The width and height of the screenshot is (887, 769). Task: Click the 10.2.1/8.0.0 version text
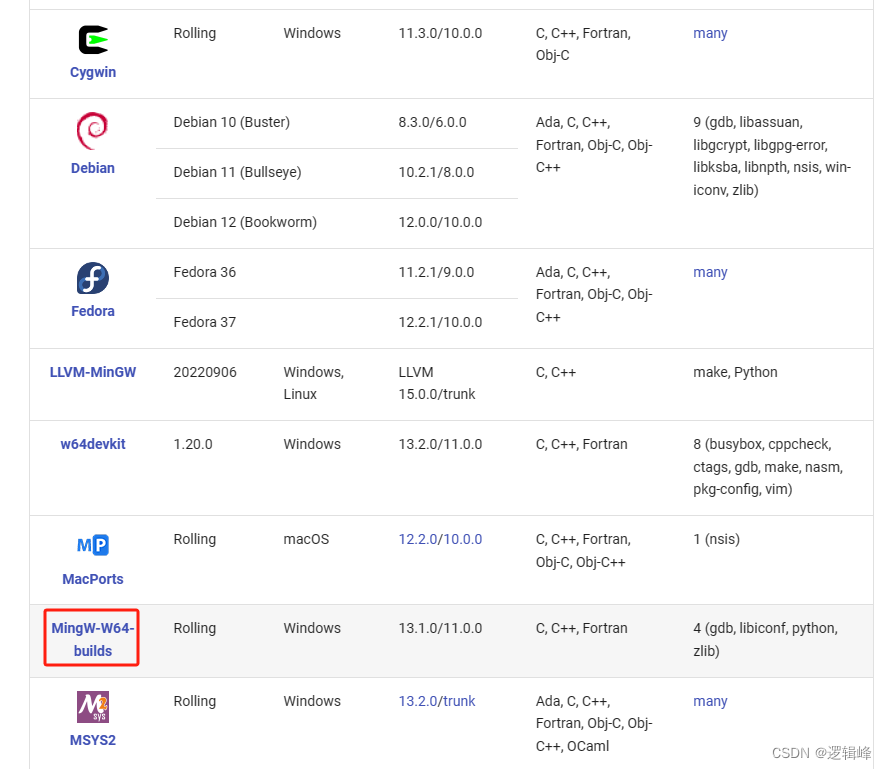tap(436, 172)
